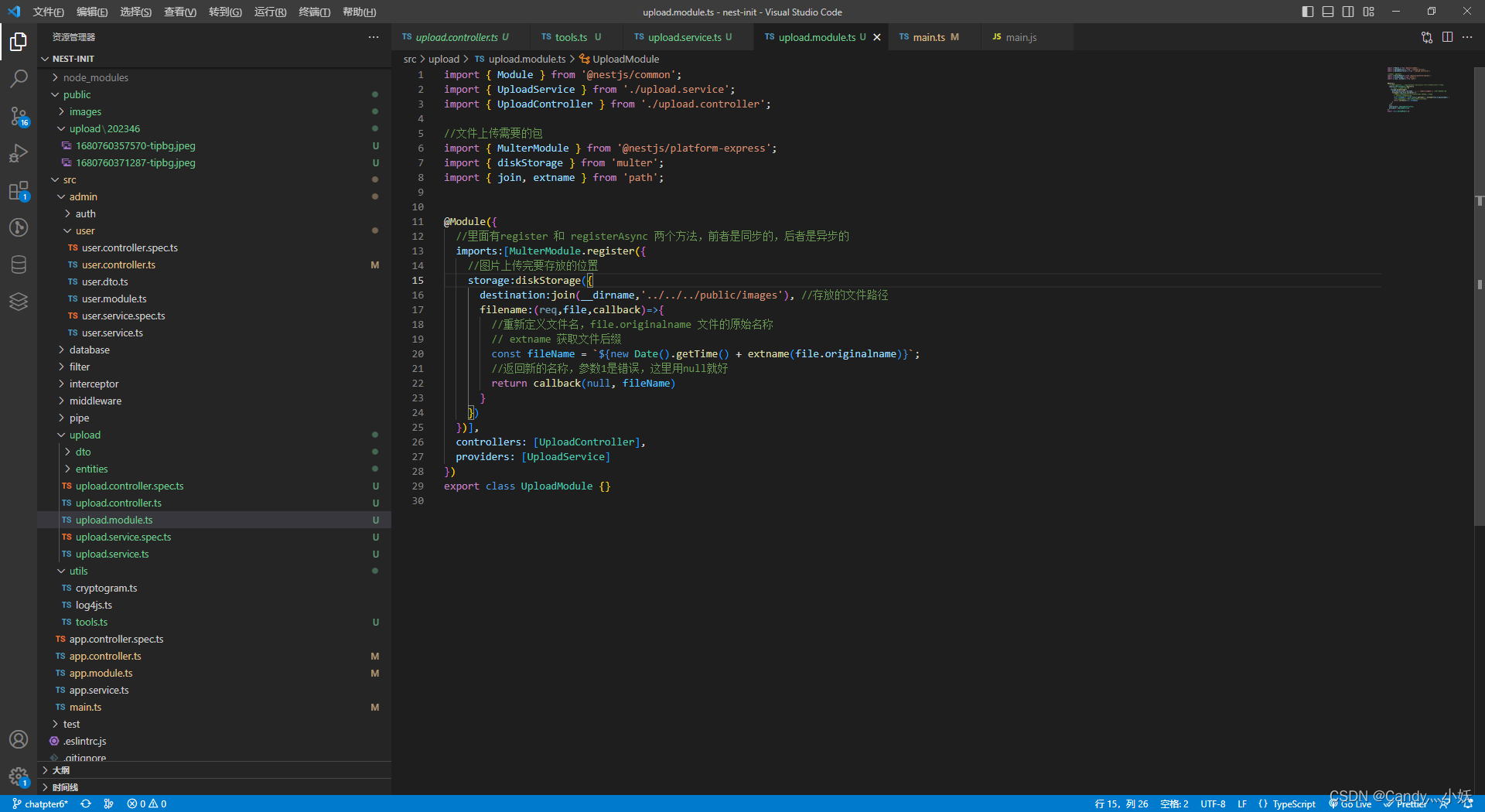Open the stacked layers icon in activity bar
The image size is (1485, 812).
coord(19,302)
